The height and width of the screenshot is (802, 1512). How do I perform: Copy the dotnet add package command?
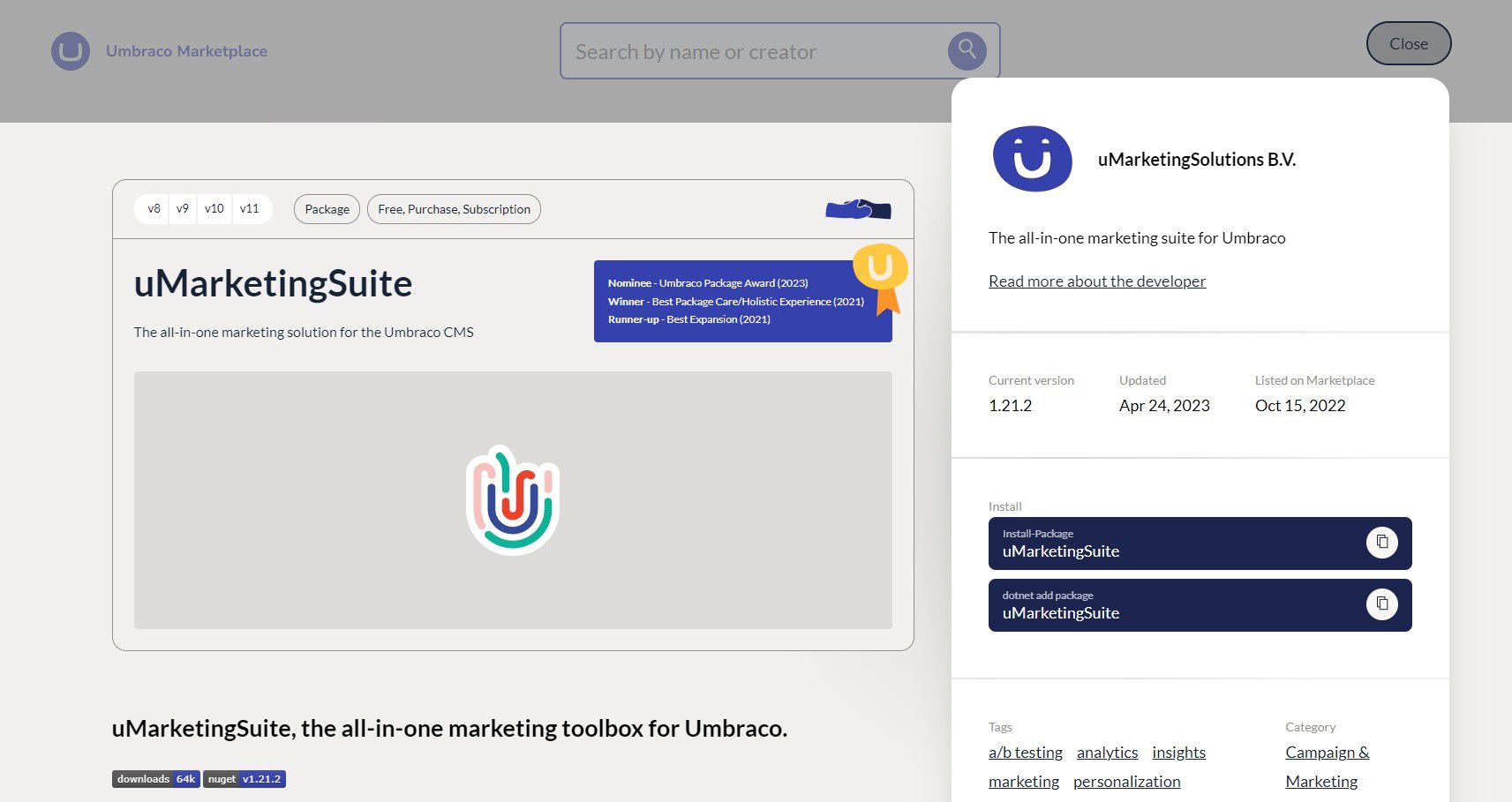pyautogui.click(x=1382, y=604)
